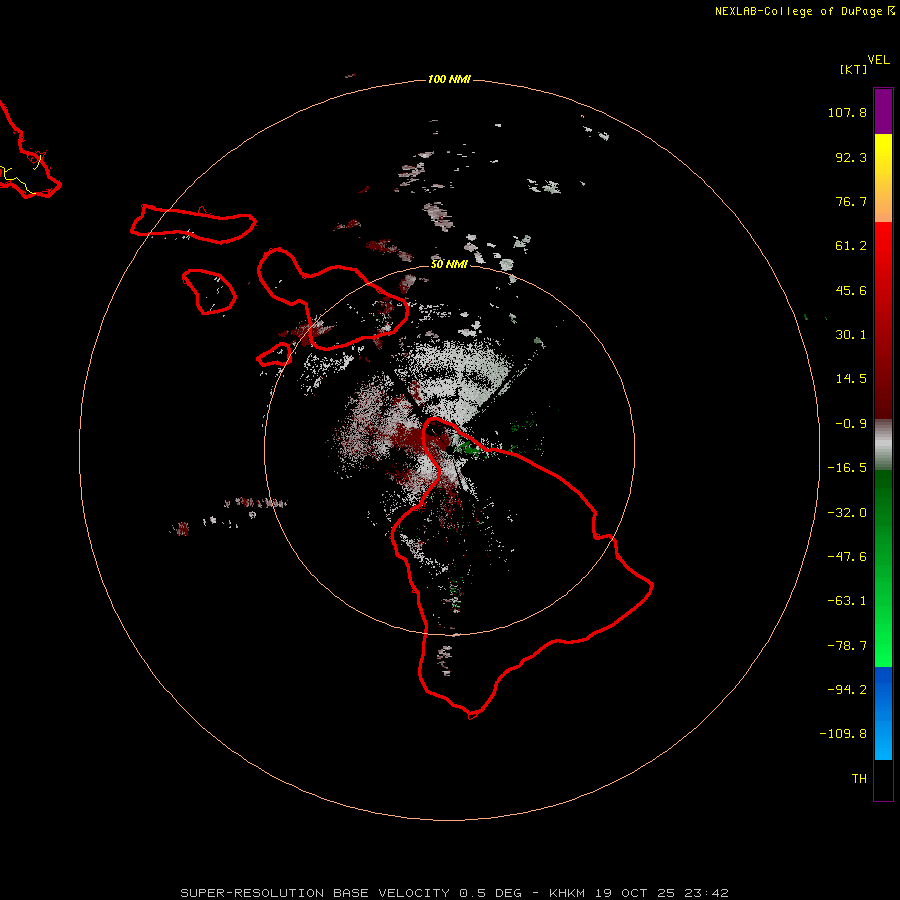The width and height of the screenshot is (900, 900).
Task: Select the -0.9 scale value
Action: pyautogui.click(x=851, y=424)
